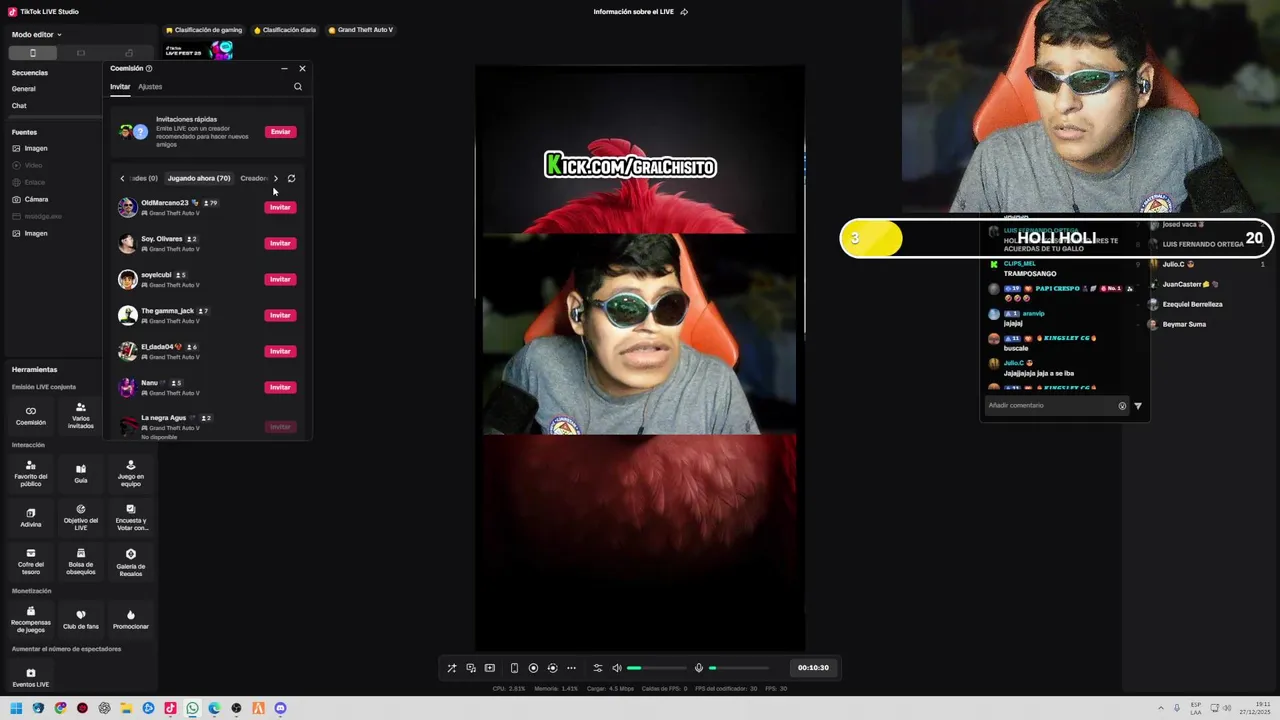Screen dimensions: 1280x720
Task: Open the Grand Theft Auto V tag
Action: click(x=360, y=30)
